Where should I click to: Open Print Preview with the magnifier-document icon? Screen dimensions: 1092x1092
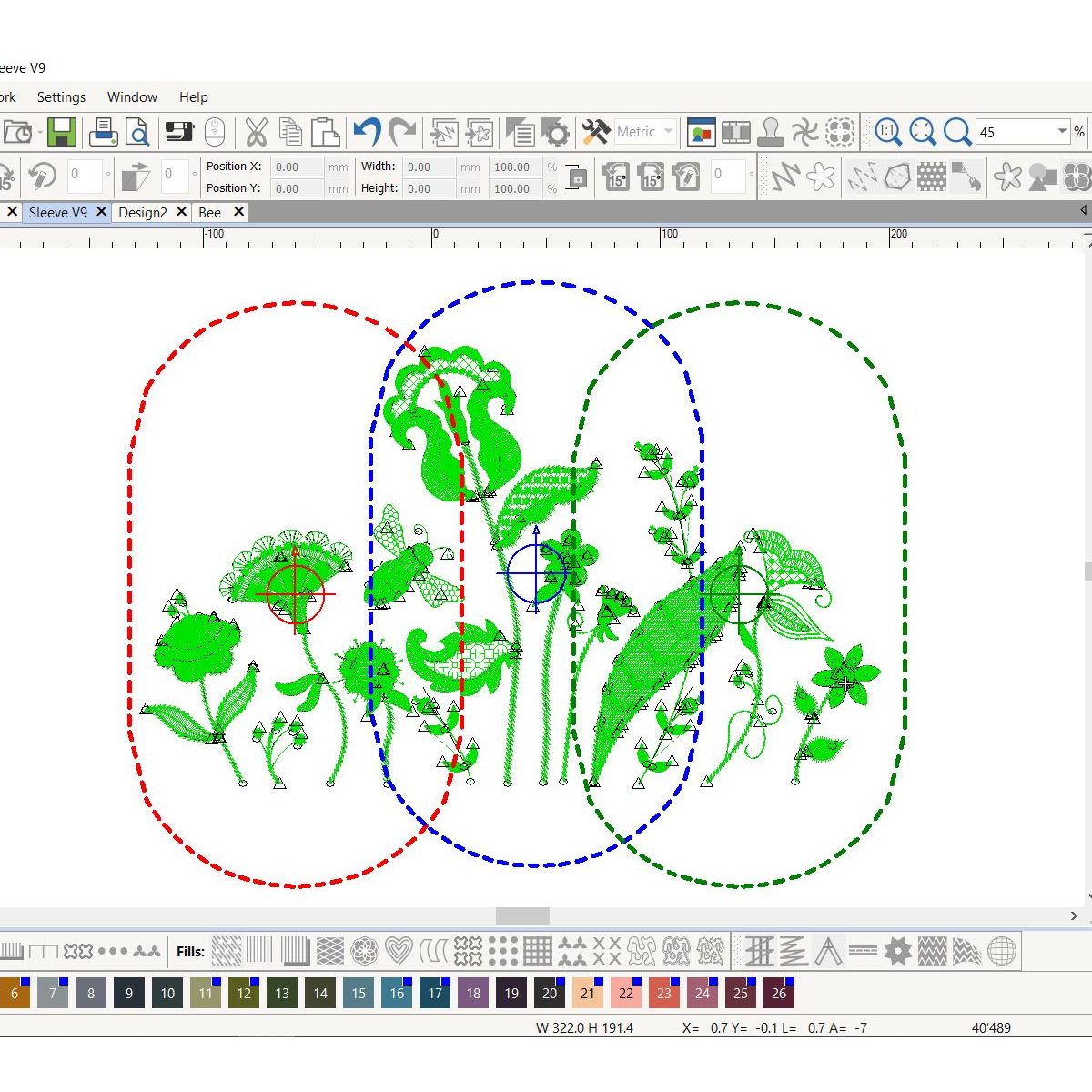pos(136,131)
